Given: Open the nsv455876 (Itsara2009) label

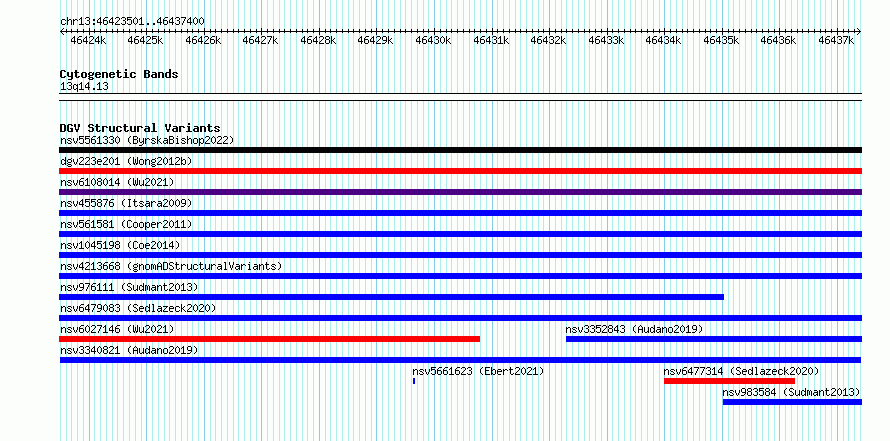Looking at the screenshot, I should (126, 203).
